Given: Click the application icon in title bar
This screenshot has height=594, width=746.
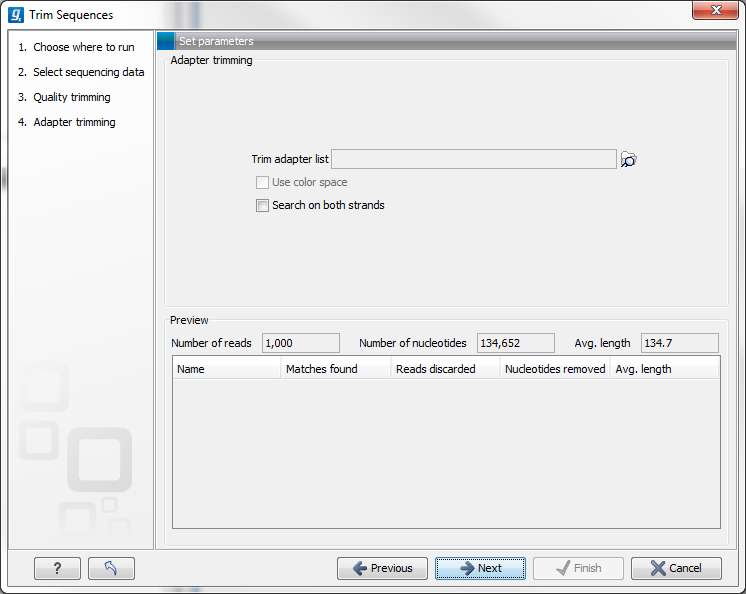Looking at the screenshot, I should coord(16,15).
